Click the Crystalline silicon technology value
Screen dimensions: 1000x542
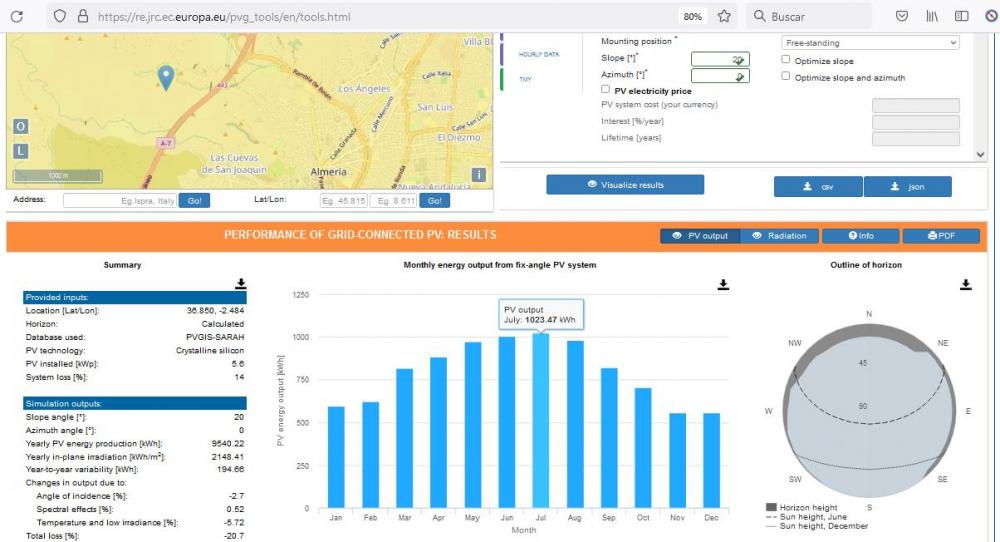coord(210,351)
